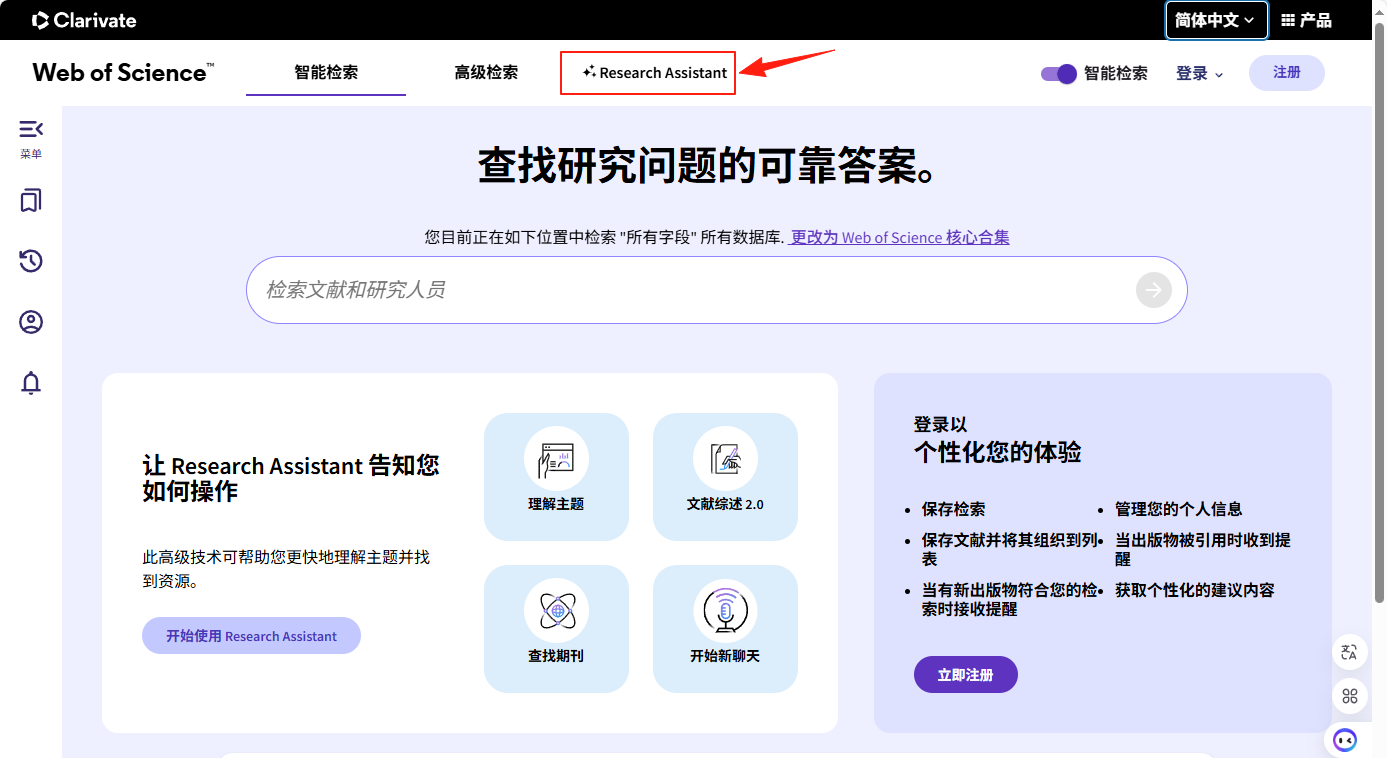Open researcher profile icon in sidebar
The height and width of the screenshot is (758, 1387).
click(31, 322)
